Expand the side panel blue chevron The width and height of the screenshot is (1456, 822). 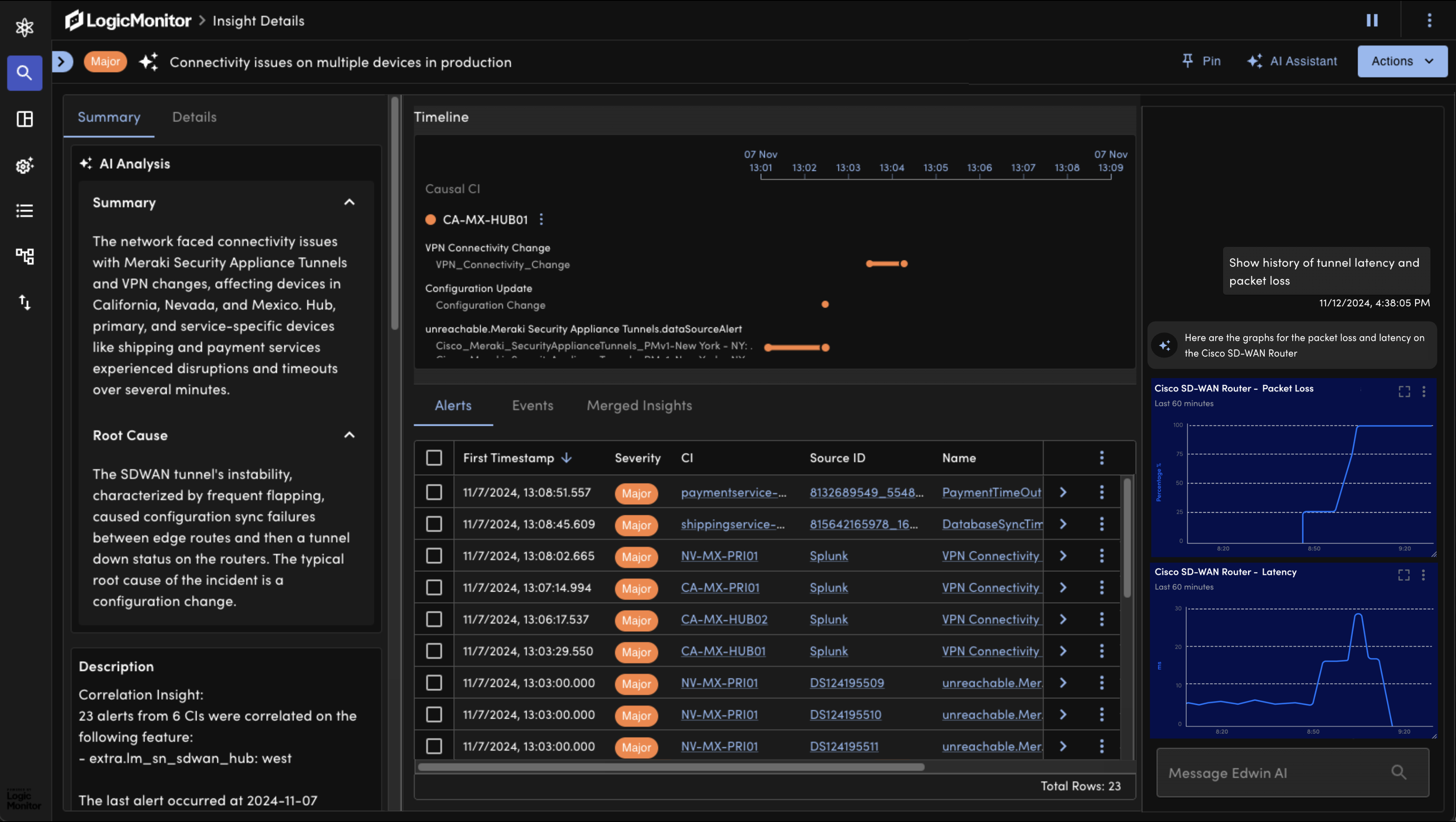(x=62, y=62)
